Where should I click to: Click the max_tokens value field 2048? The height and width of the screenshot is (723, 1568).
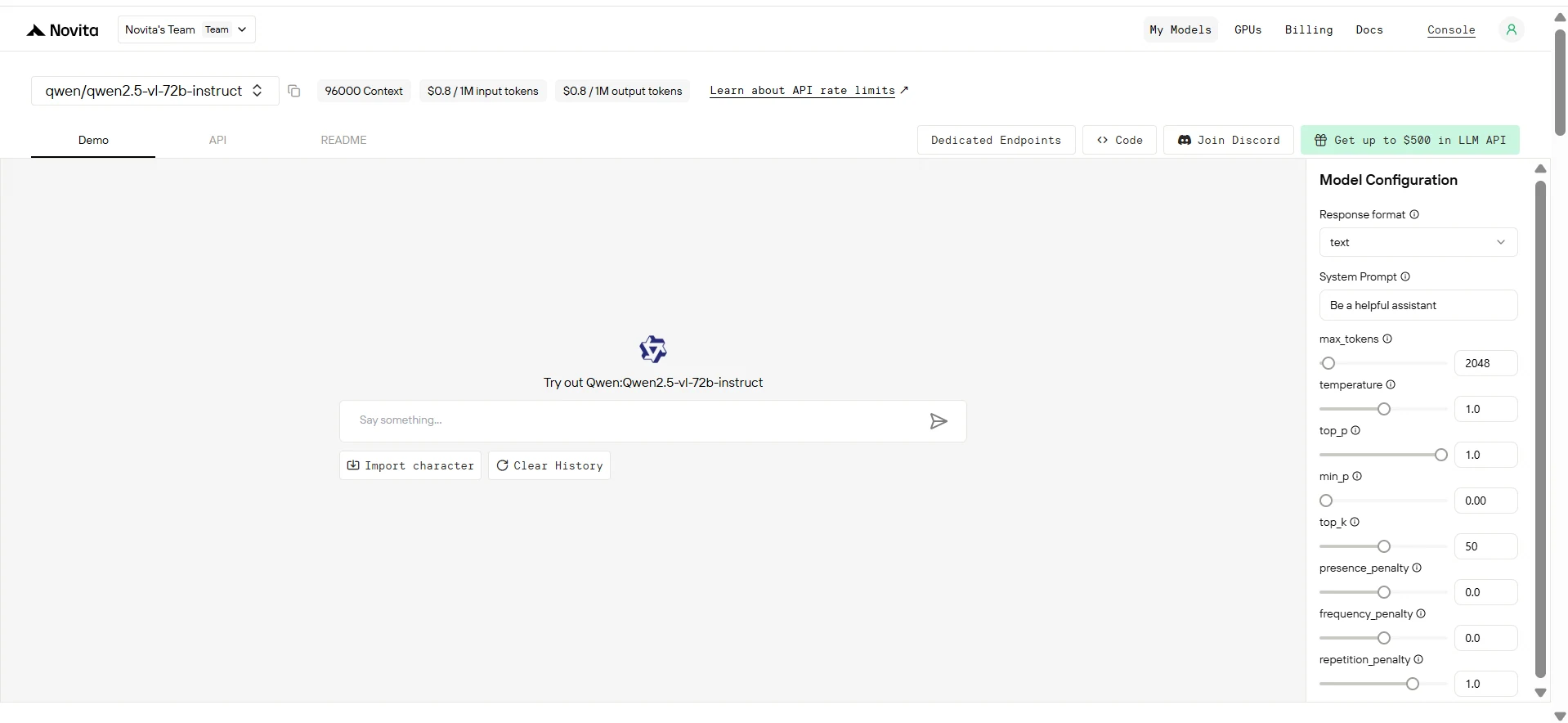click(x=1486, y=363)
